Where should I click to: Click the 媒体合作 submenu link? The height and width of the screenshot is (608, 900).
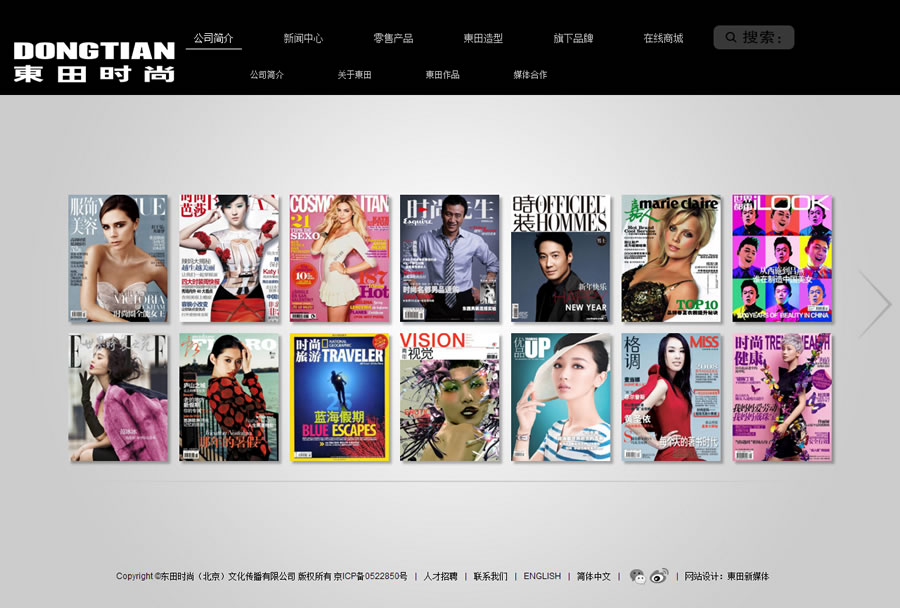click(x=530, y=75)
